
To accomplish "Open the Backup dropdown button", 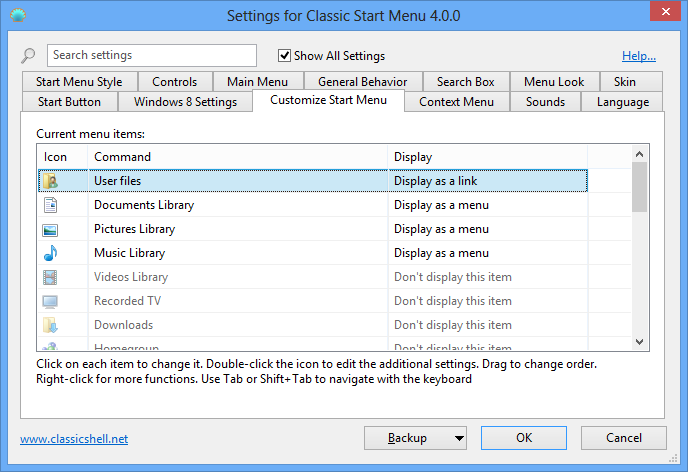I will click(415, 438).
